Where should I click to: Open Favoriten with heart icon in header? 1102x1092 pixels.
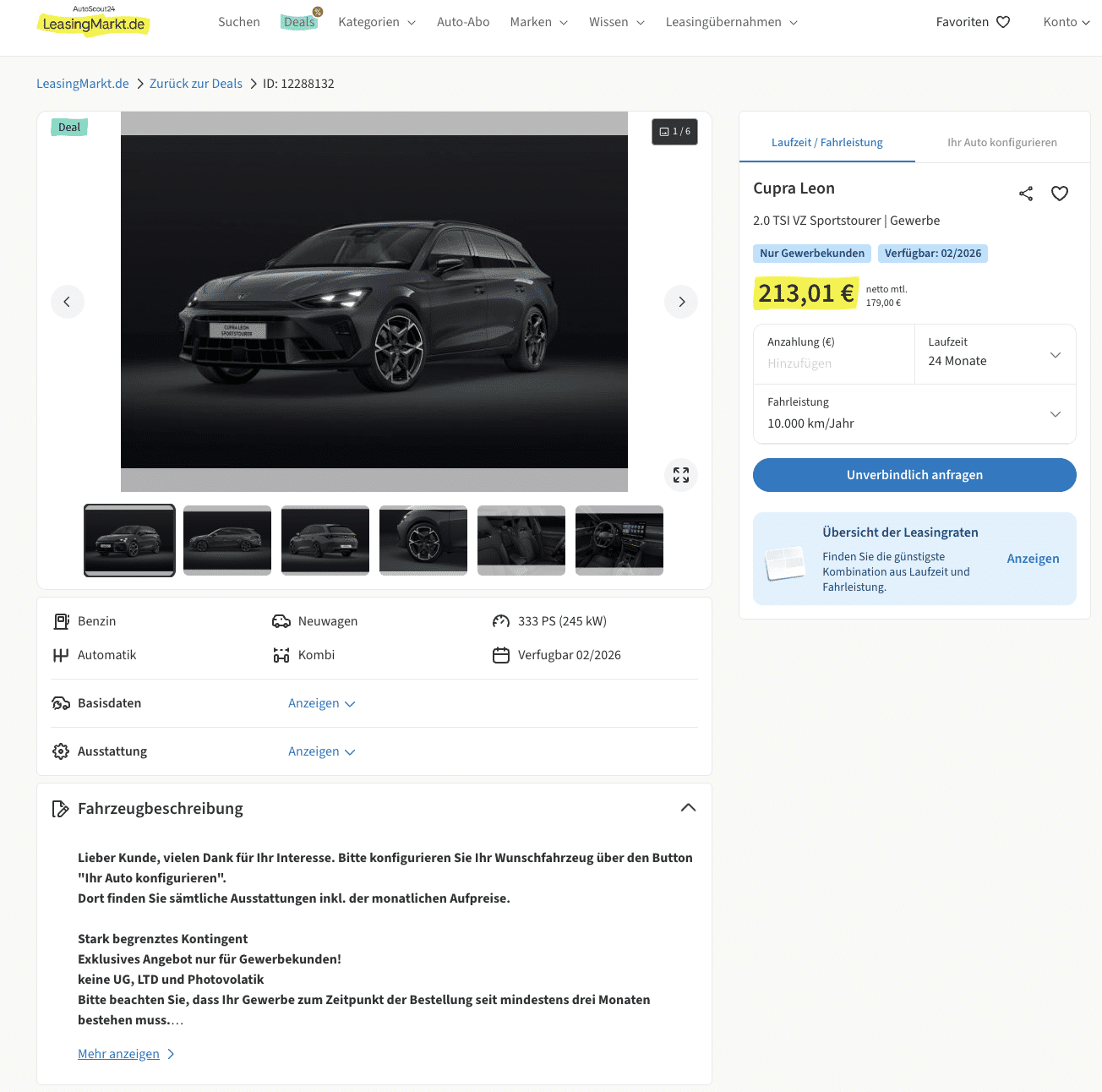click(x=973, y=22)
